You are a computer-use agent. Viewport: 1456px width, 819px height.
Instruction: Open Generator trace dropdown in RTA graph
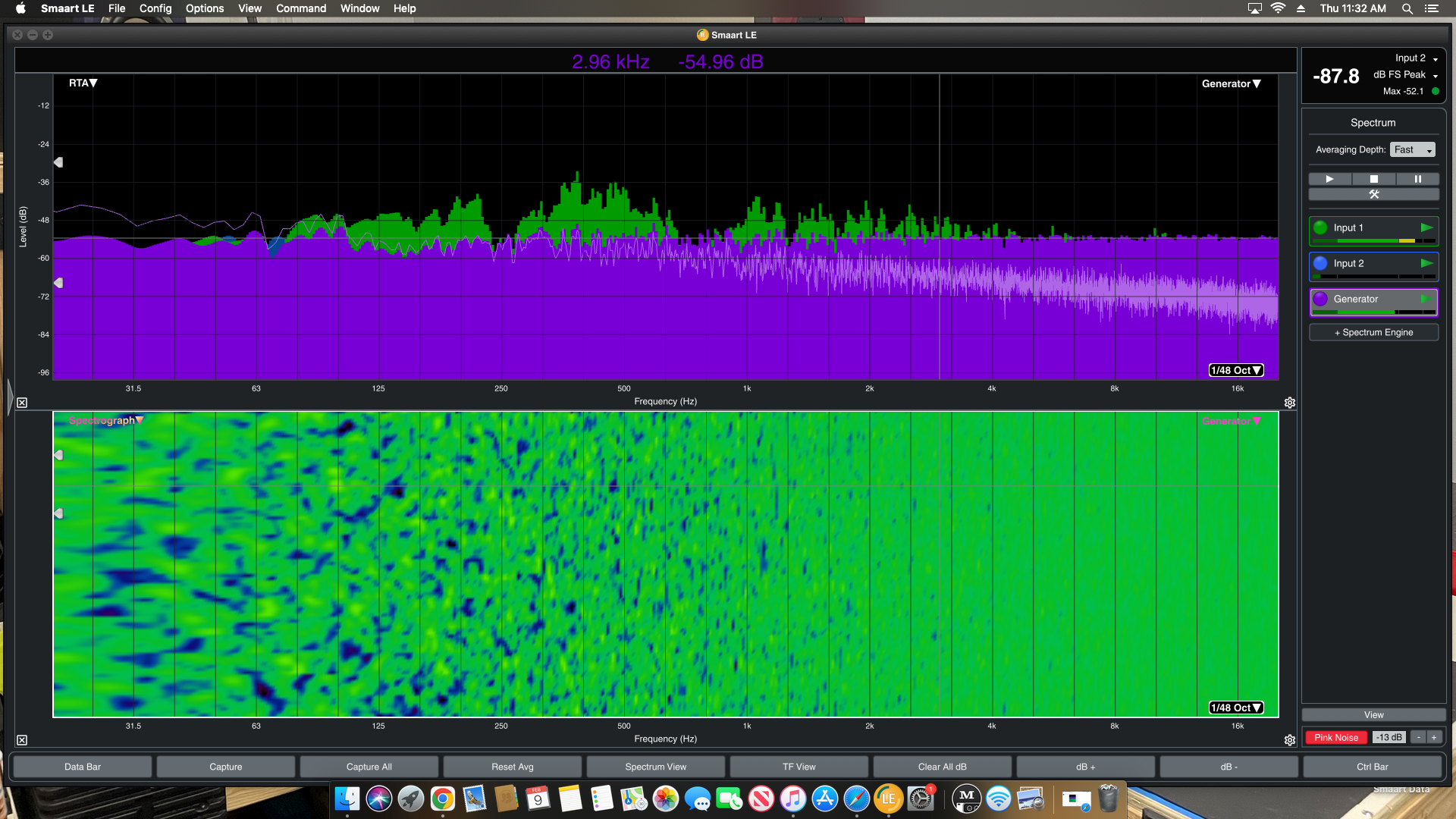coord(1231,83)
